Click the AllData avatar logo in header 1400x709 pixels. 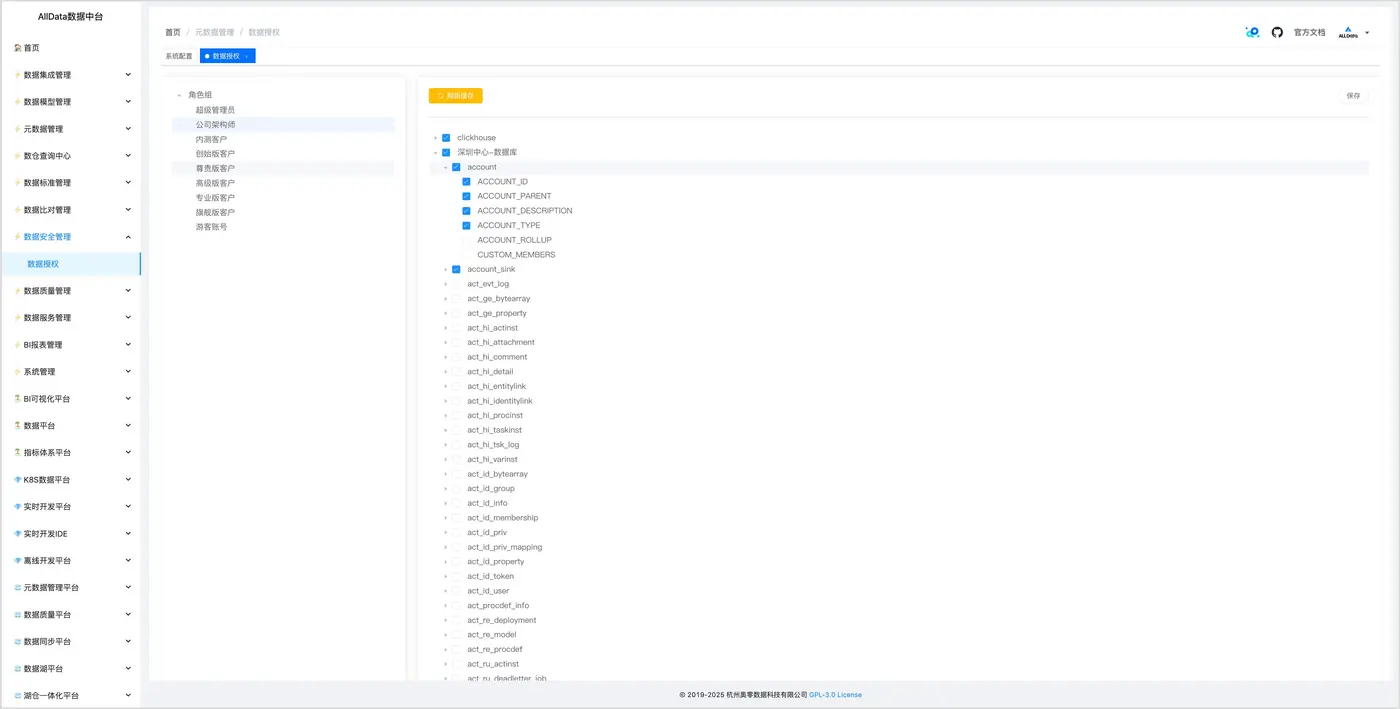[x=1348, y=33]
